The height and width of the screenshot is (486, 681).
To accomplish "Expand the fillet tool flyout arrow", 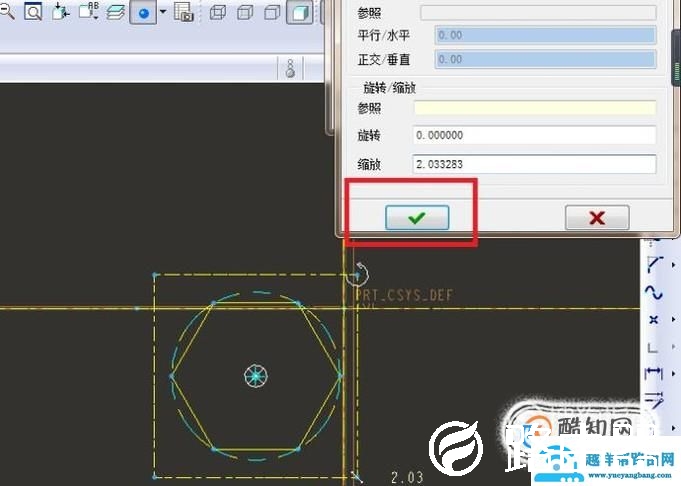I will 674,264.
